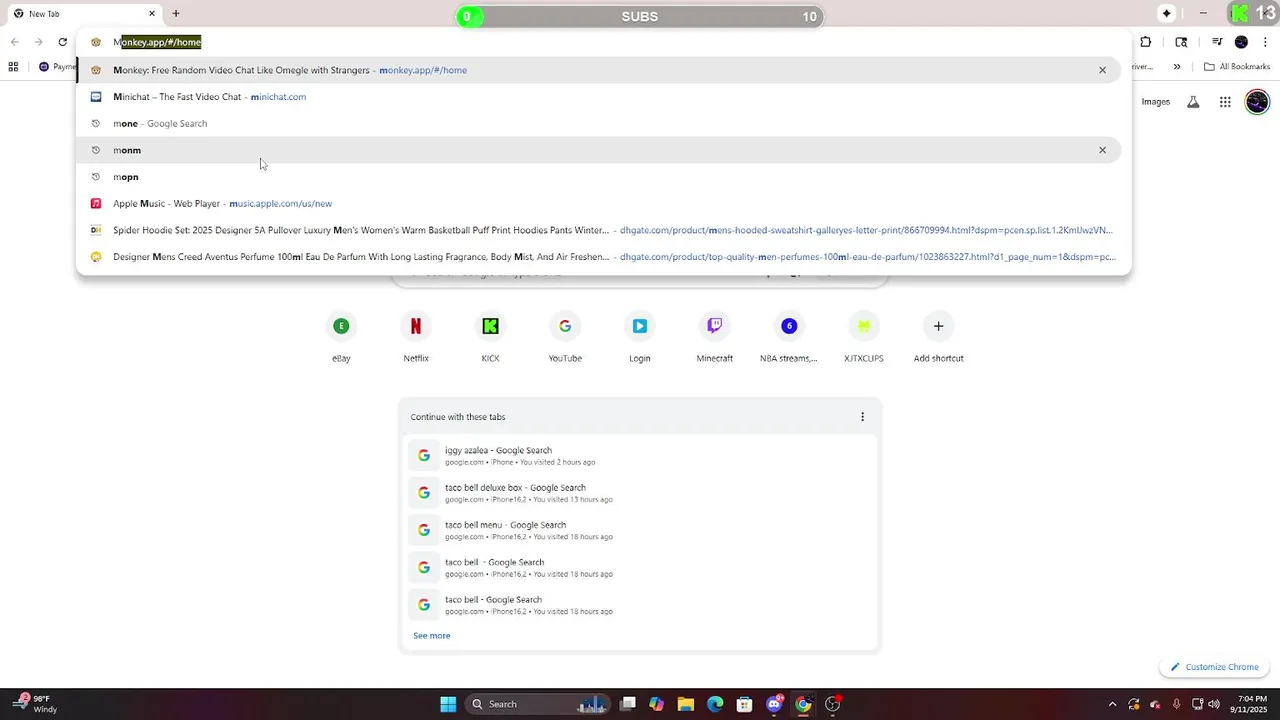Click the Gemini sparkle button in title bar
The width and height of the screenshot is (1280, 720).
pos(1166,14)
